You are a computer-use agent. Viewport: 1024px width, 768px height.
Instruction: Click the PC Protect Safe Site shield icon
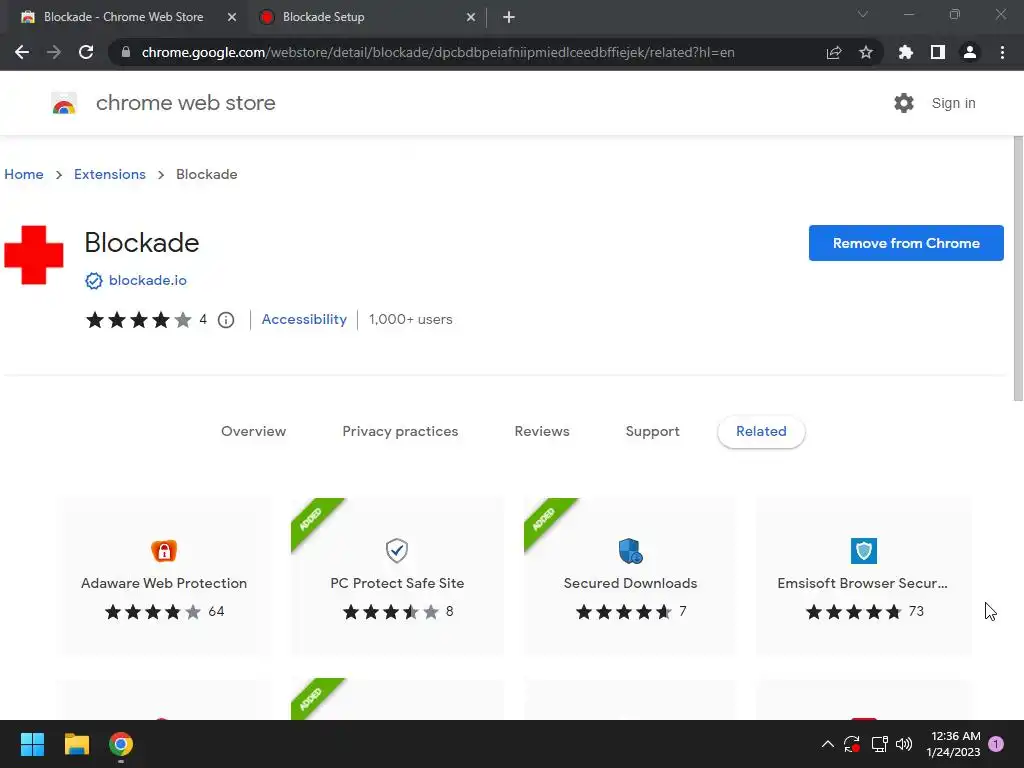pos(396,551)
